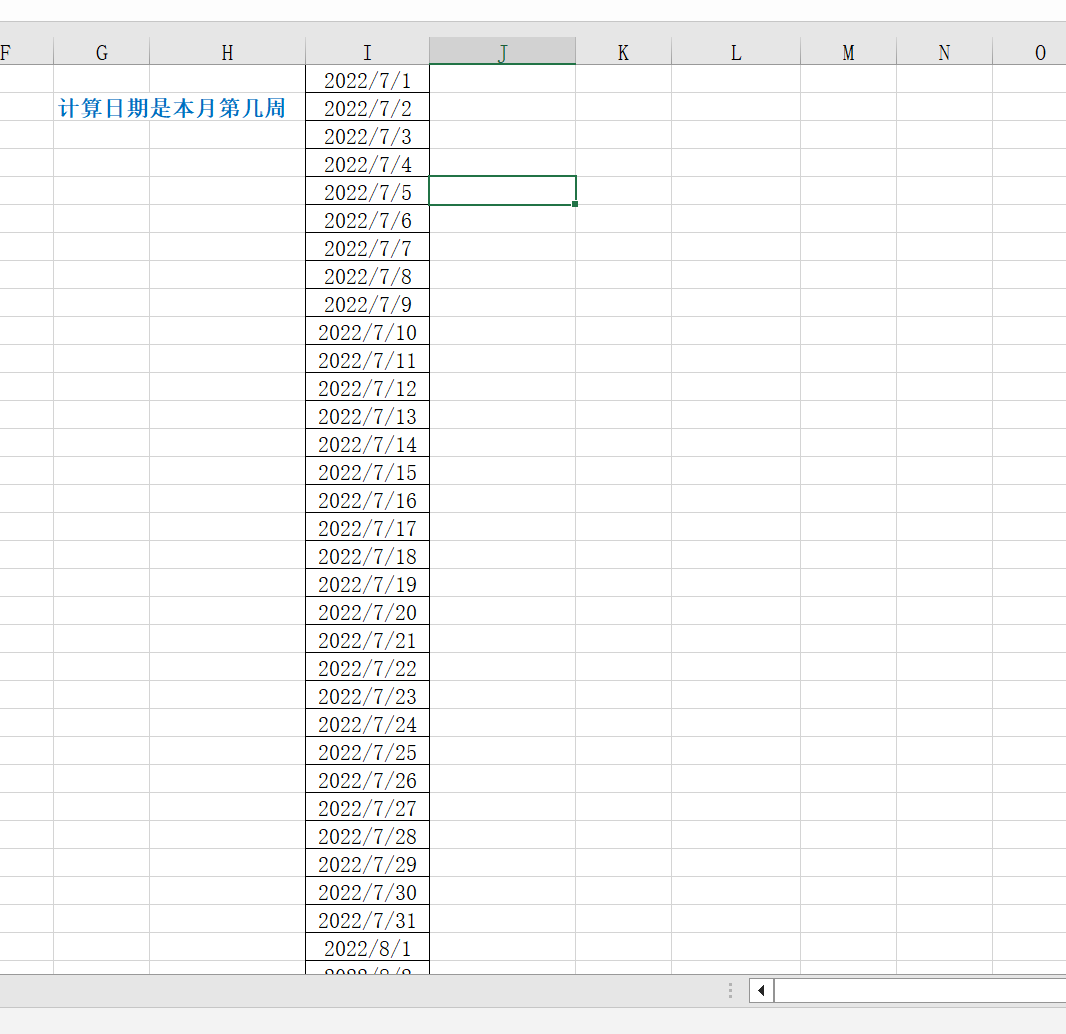Select cell containing 2022/7/12
This screenshot has width=1066, height=1034.
tap(367, 387)
